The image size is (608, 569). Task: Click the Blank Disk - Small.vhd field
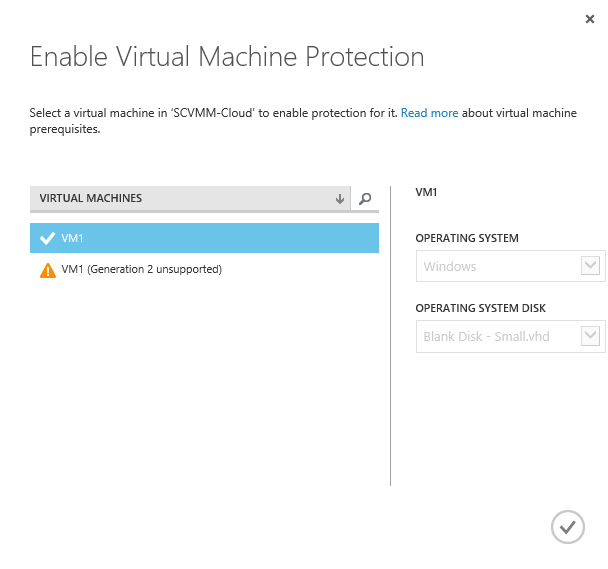click(510, 336)
